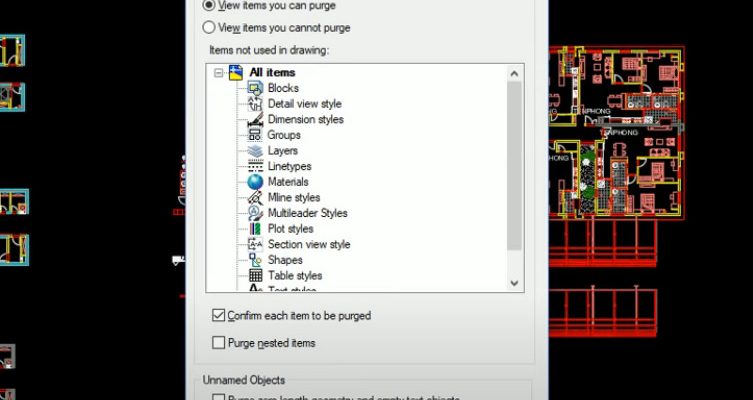Click the Mline styles entry
This screenshot has width=753, height=400.
[x=294, y=198]
